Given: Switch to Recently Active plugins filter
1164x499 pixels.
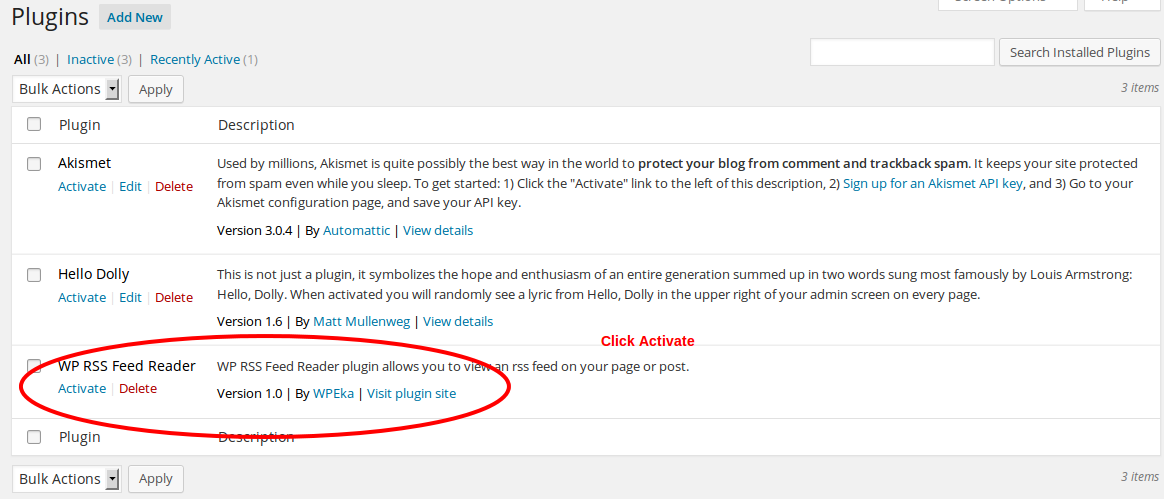Looking at the screenshot, I should pyautogui.click(x=195, y=59).
